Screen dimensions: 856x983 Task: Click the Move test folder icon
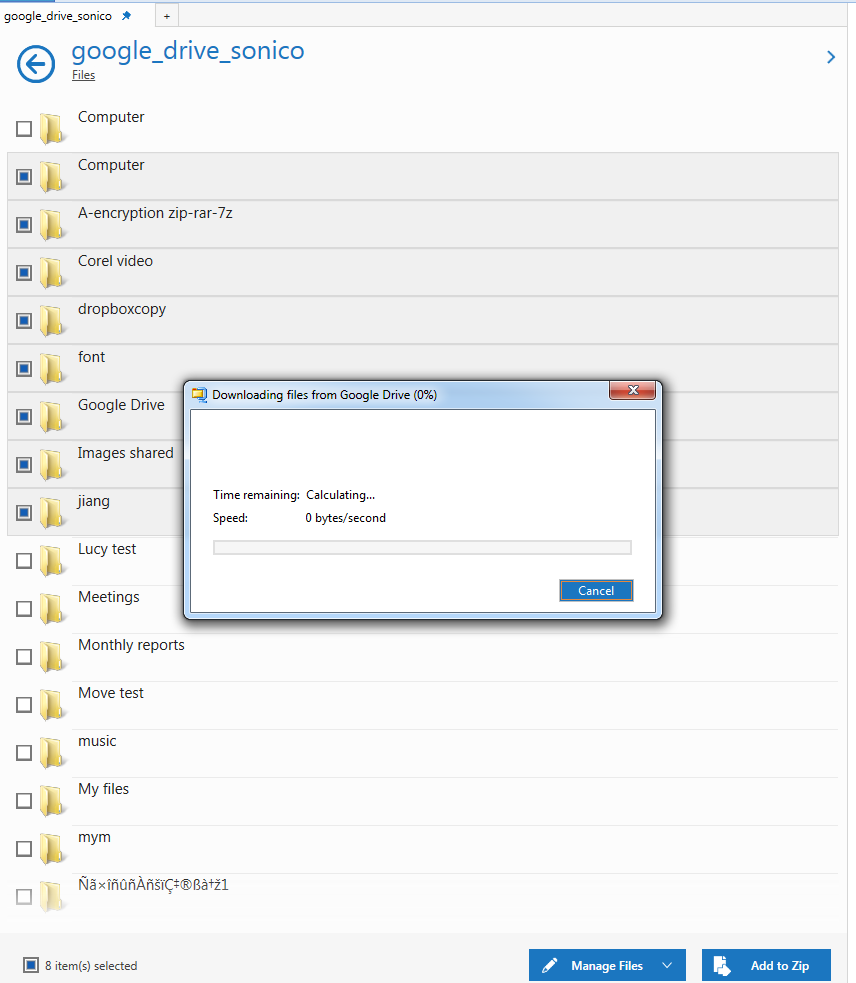click(x=52, y=705)
